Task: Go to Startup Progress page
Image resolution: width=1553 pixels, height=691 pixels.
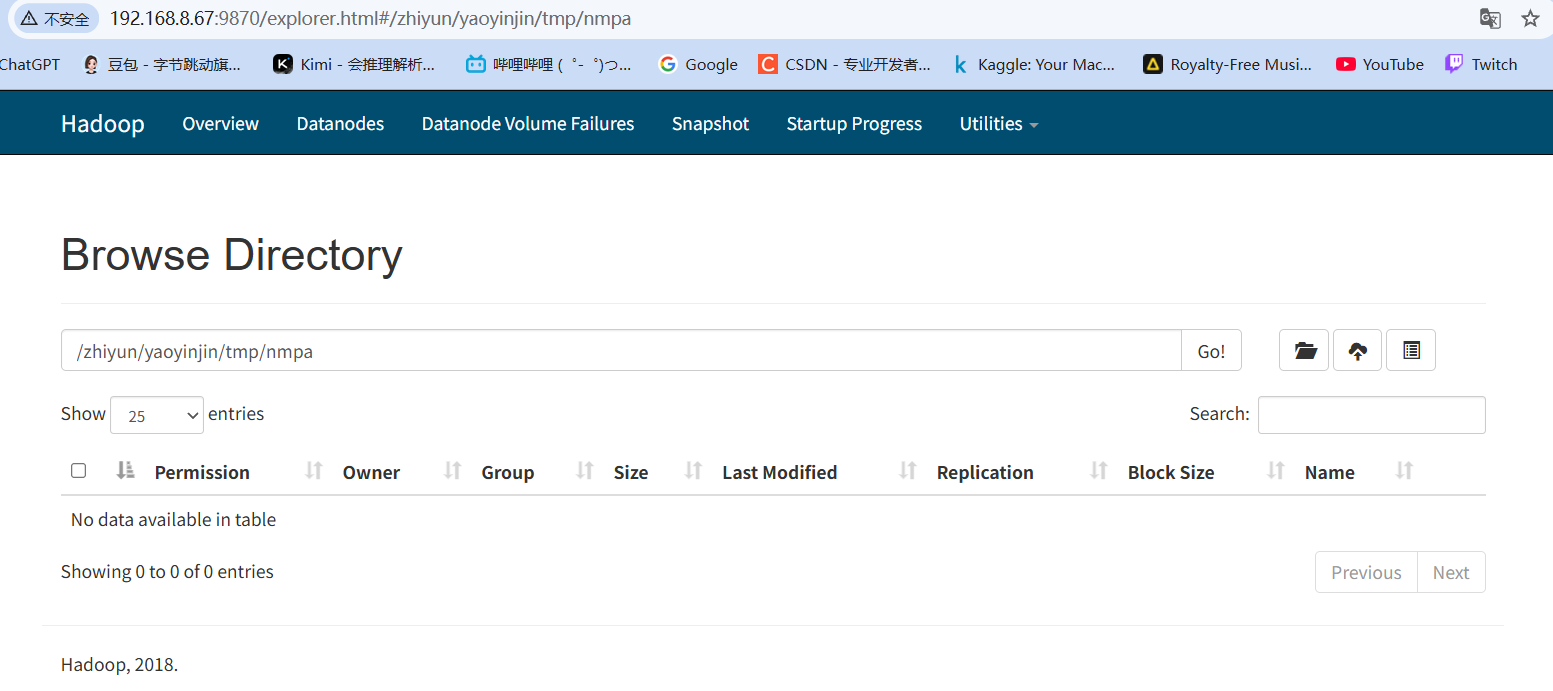Action: click(854, 124)
